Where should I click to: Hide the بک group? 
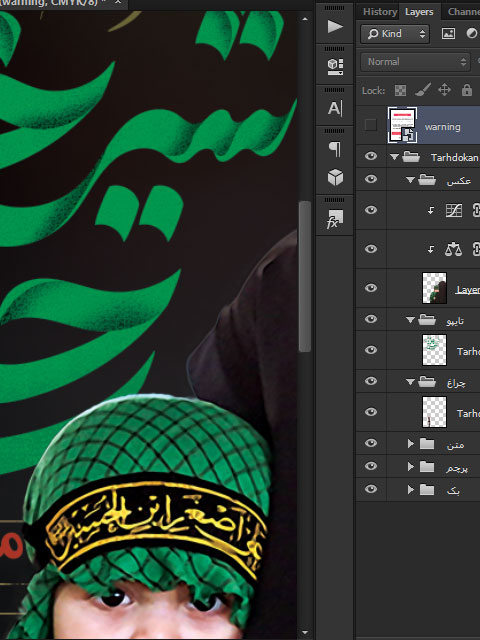[371, 489]
